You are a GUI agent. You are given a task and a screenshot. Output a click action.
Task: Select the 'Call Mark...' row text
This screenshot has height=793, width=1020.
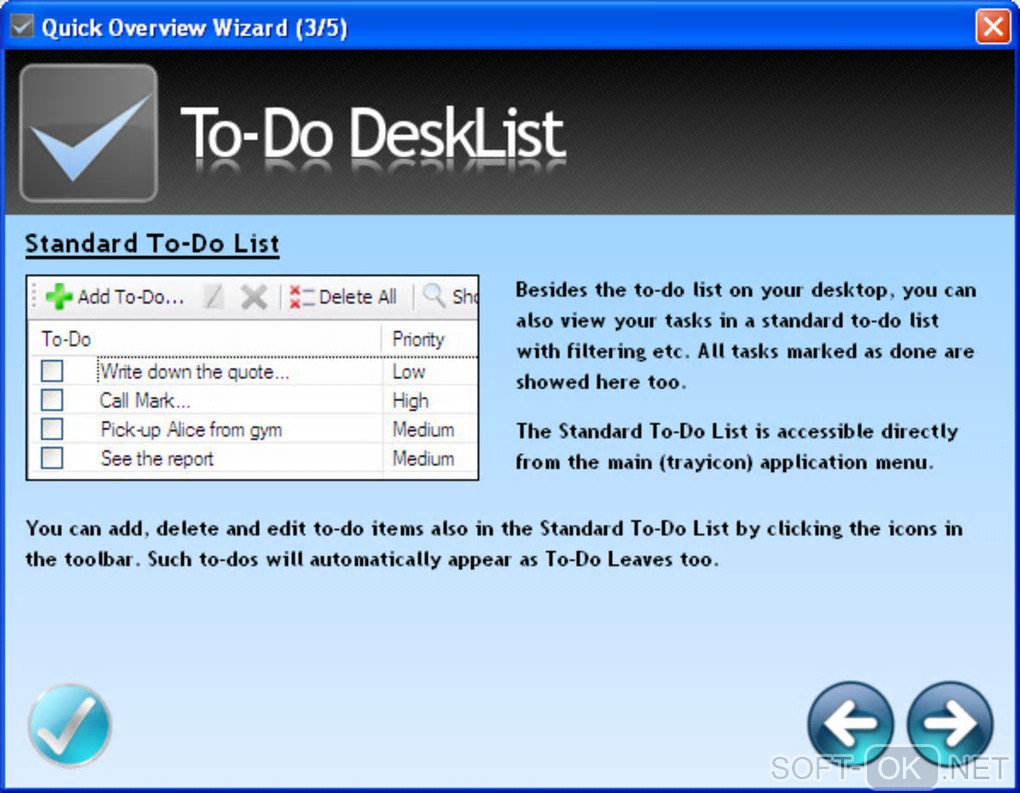pos(145,400)
